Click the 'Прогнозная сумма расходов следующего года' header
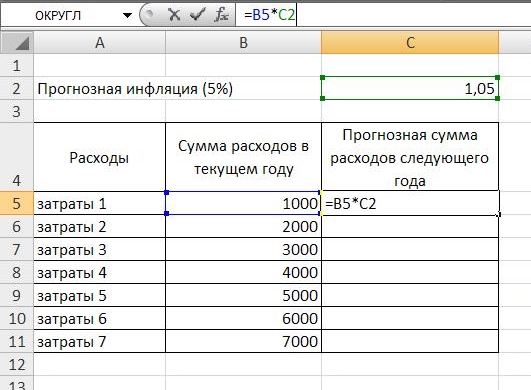531x390 pixels. click(410, 157)
